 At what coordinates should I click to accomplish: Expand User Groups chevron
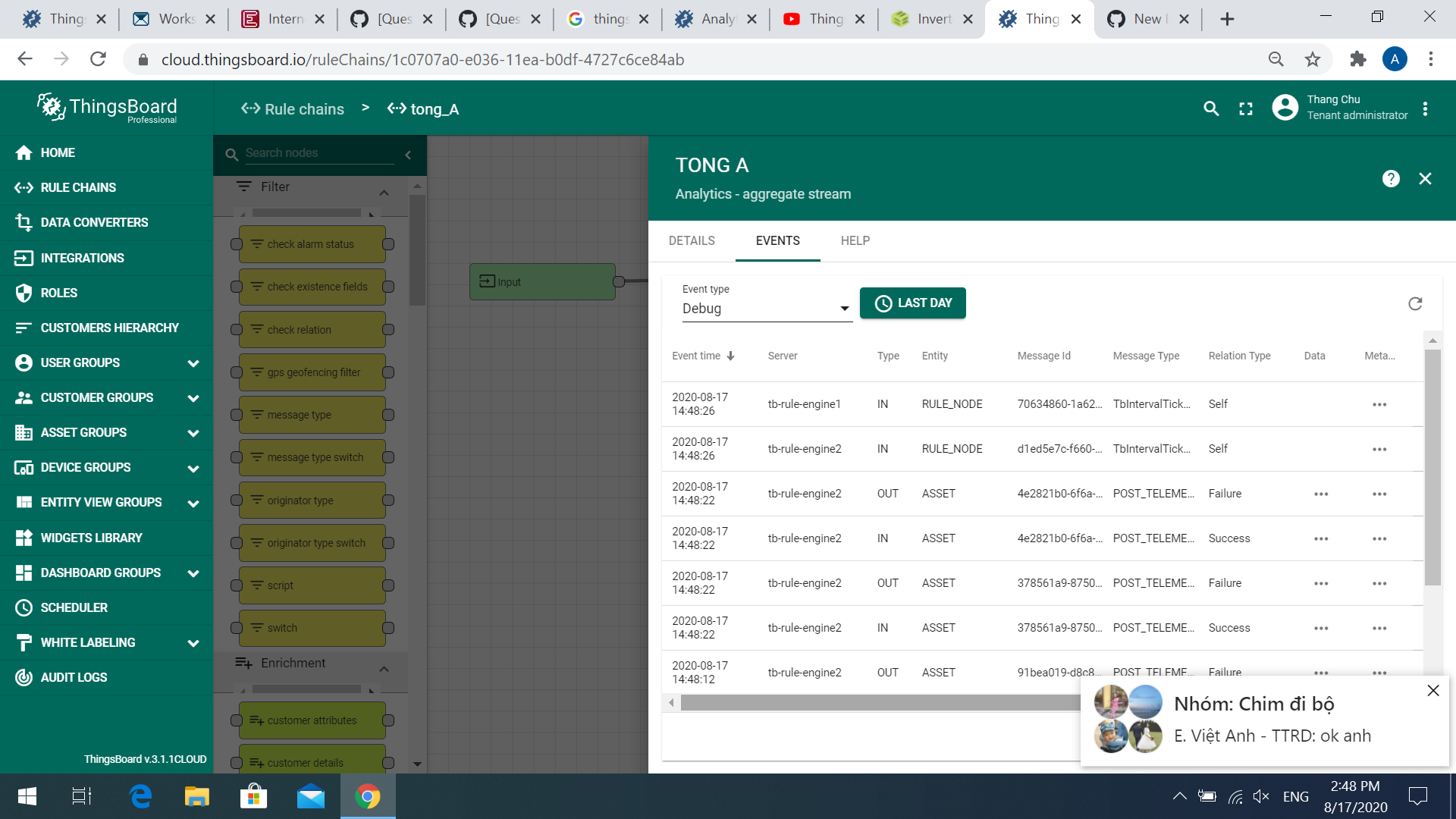pos(193,363)
